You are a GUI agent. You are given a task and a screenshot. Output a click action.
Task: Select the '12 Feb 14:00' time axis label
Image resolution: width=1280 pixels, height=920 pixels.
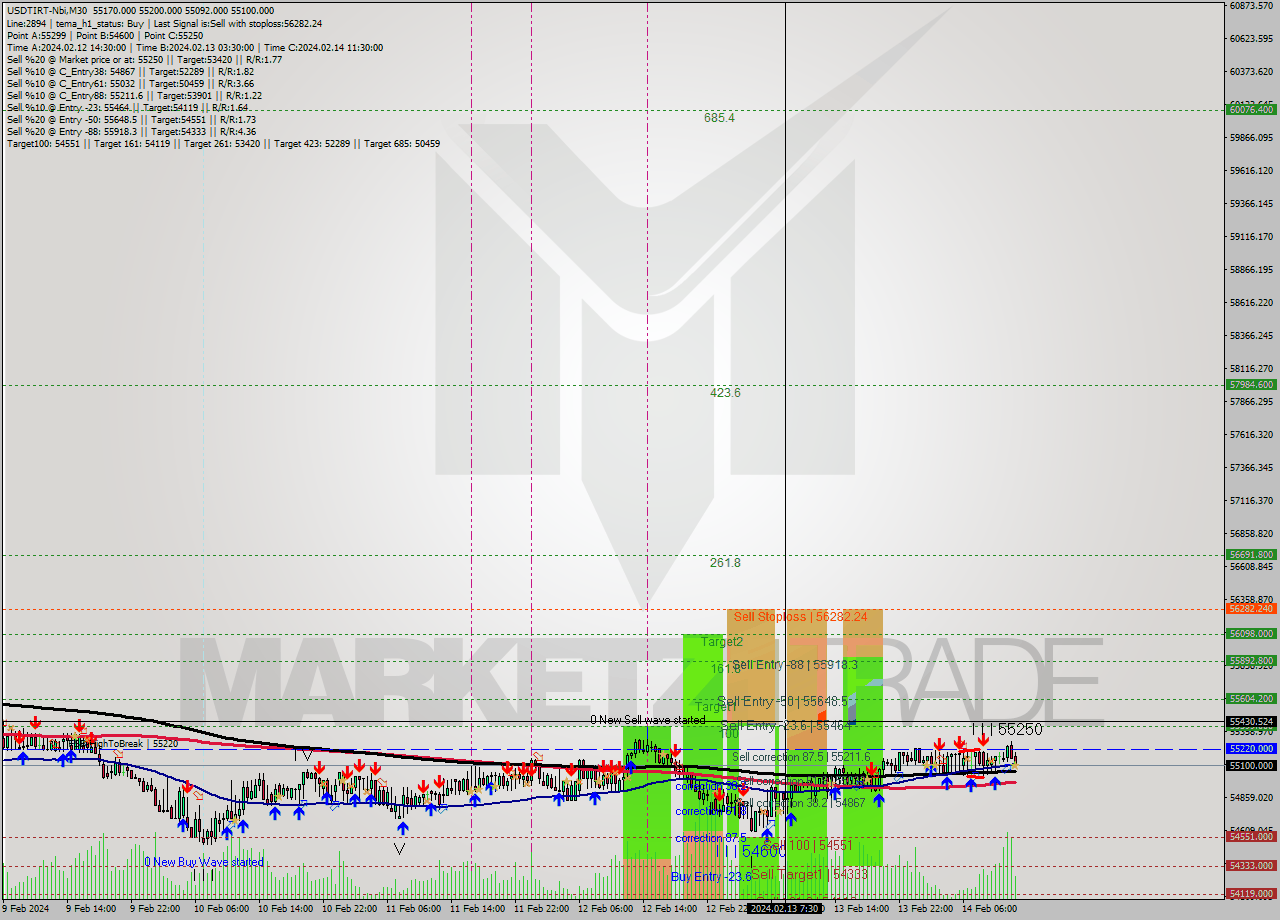(x=669, y=909)
